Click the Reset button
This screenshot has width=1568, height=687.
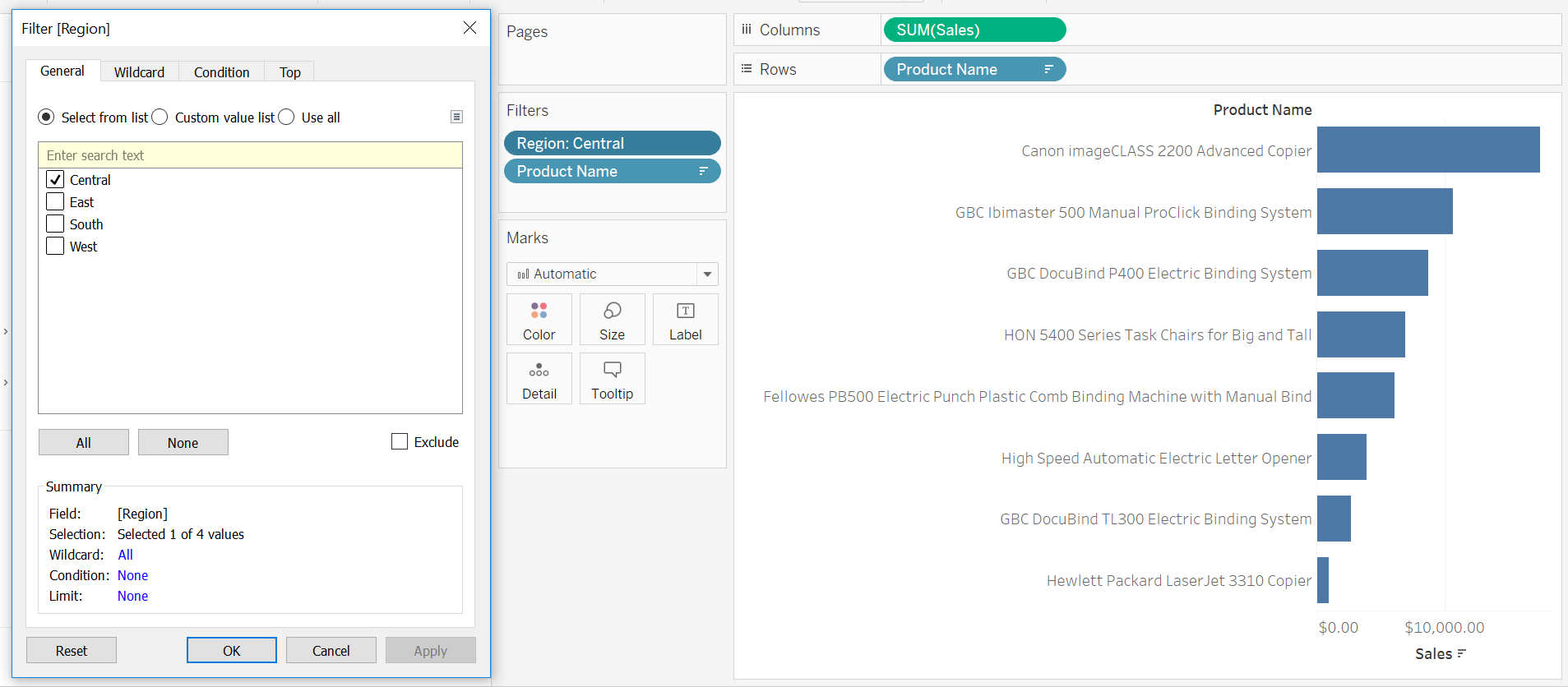point(72,650)
